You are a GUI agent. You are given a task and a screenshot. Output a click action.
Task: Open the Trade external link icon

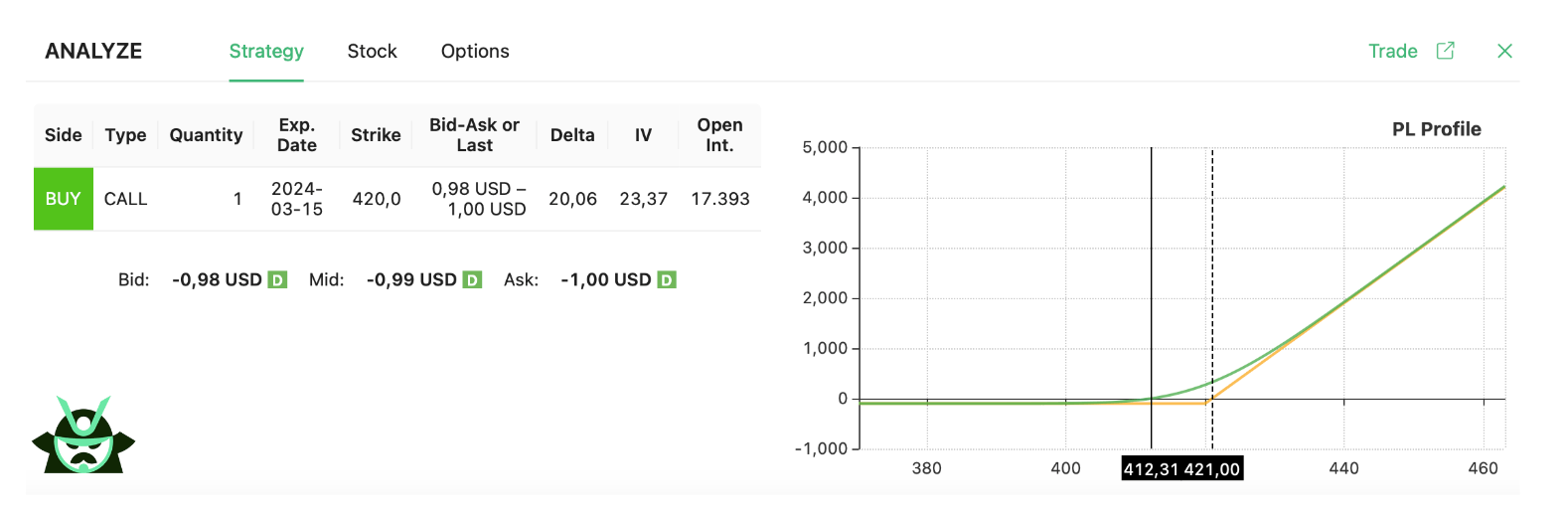(1445, 51)
